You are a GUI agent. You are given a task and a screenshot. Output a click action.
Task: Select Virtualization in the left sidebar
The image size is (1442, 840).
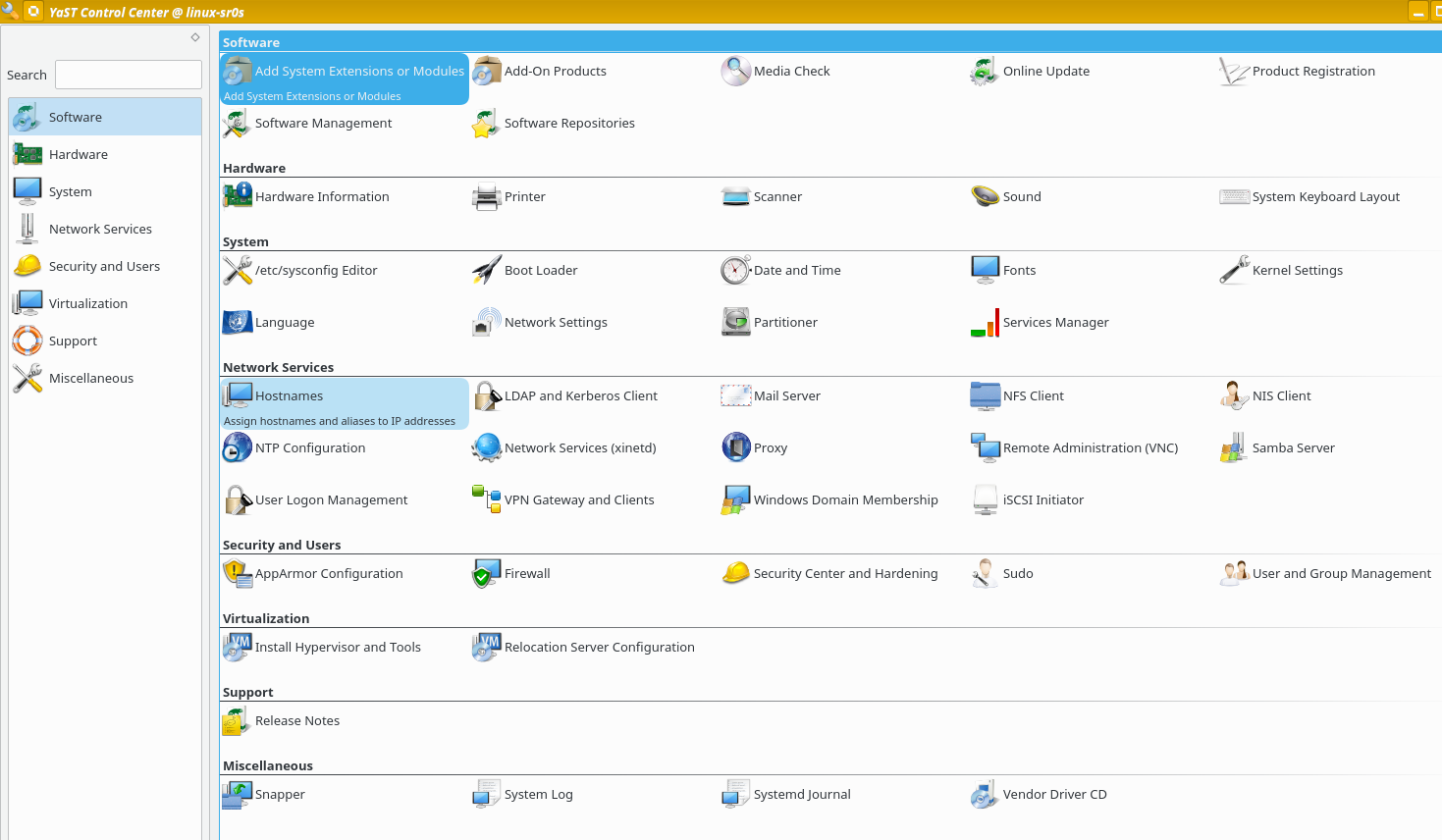pyautogui.click(x=88, y=304)
